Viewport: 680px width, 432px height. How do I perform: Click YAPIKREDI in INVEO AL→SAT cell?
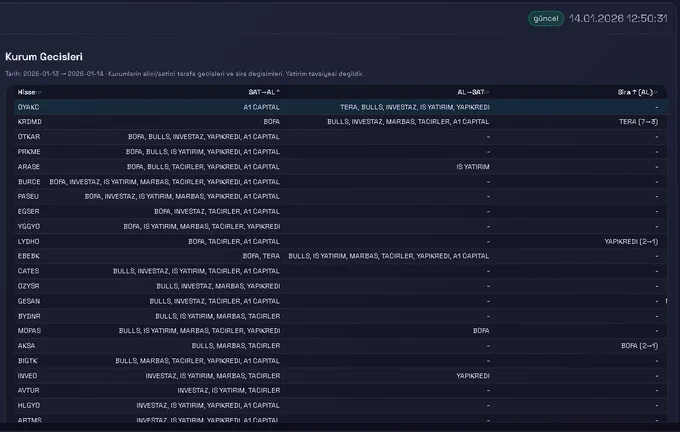(x=473, y=376)
